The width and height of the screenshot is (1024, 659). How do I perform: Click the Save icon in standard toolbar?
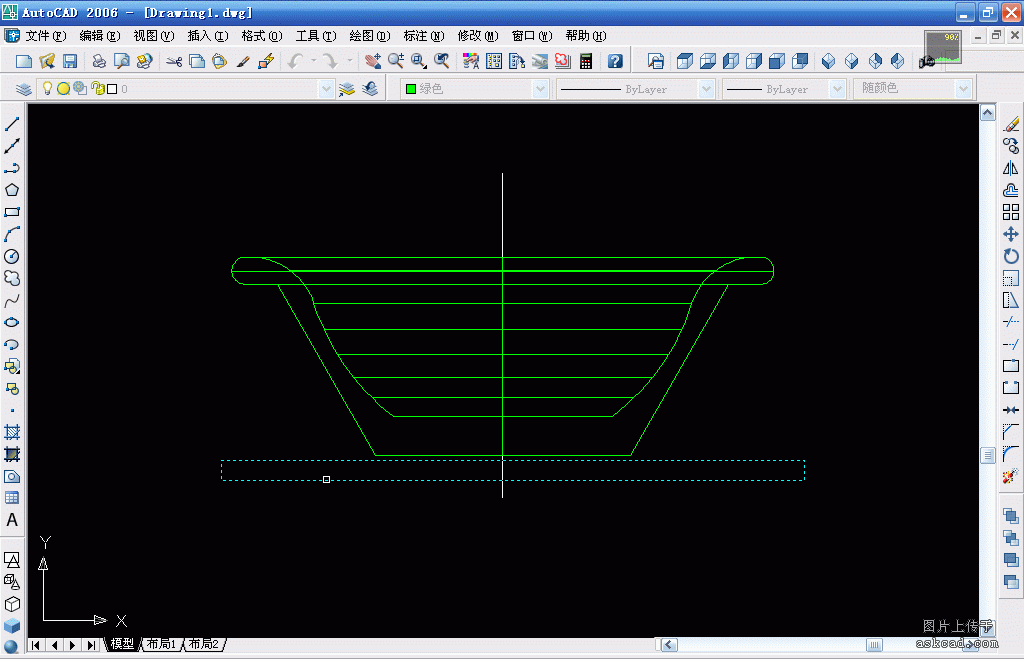click(x=70, y=61)
